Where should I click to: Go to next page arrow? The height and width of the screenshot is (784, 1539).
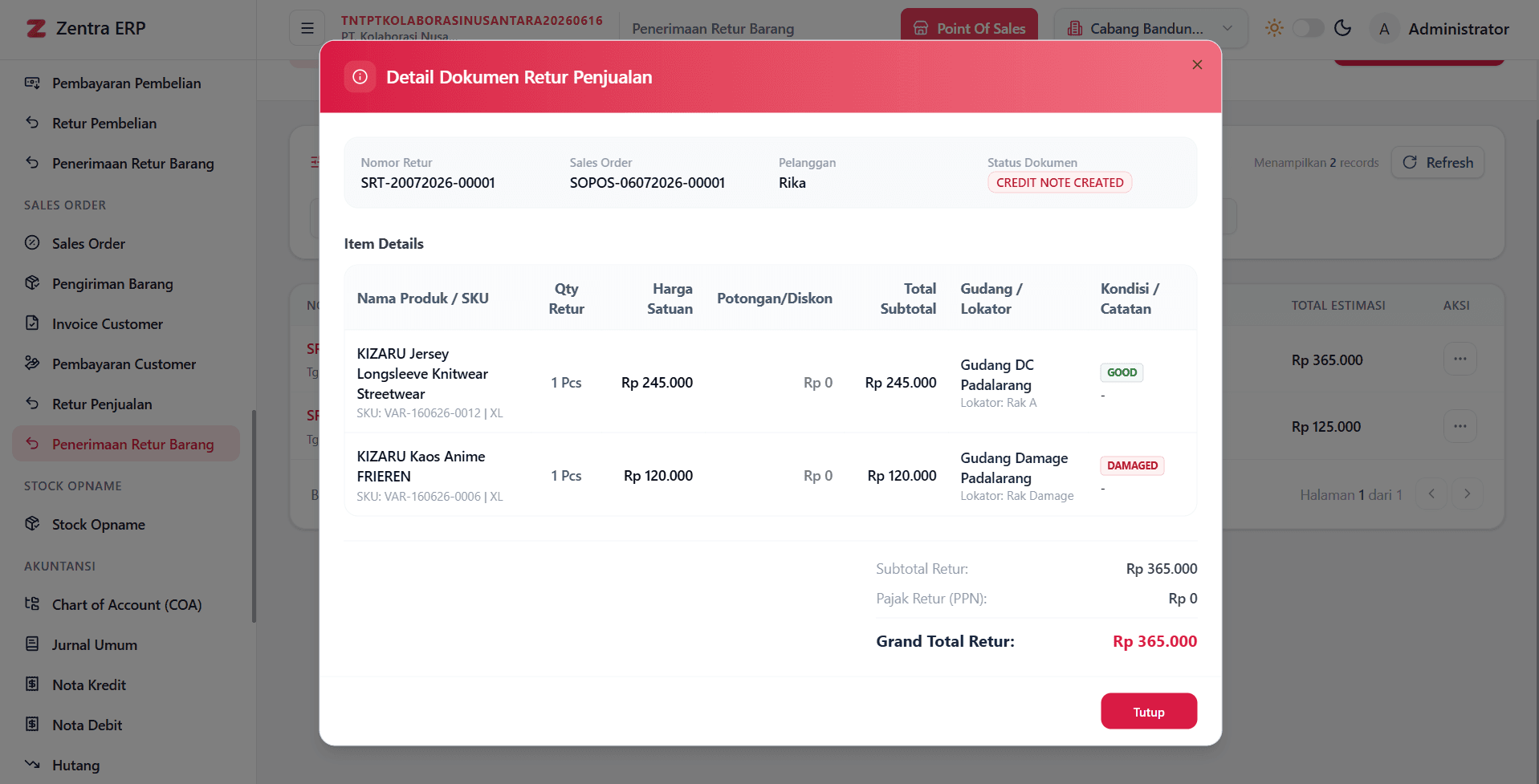click(1467, 494)
